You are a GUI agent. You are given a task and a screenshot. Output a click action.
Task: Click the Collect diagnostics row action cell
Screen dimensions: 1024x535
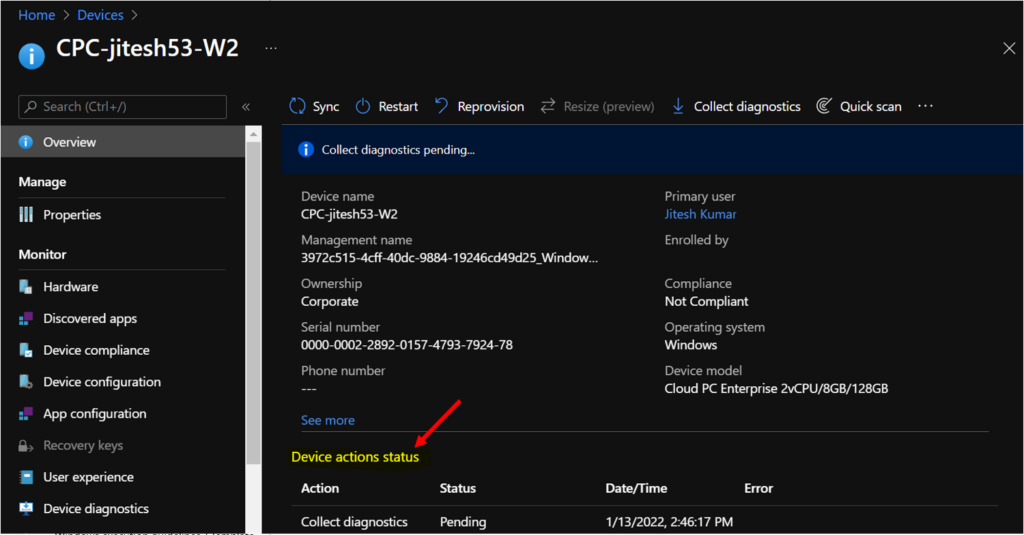pyautogui.click(x=354, y=522)
